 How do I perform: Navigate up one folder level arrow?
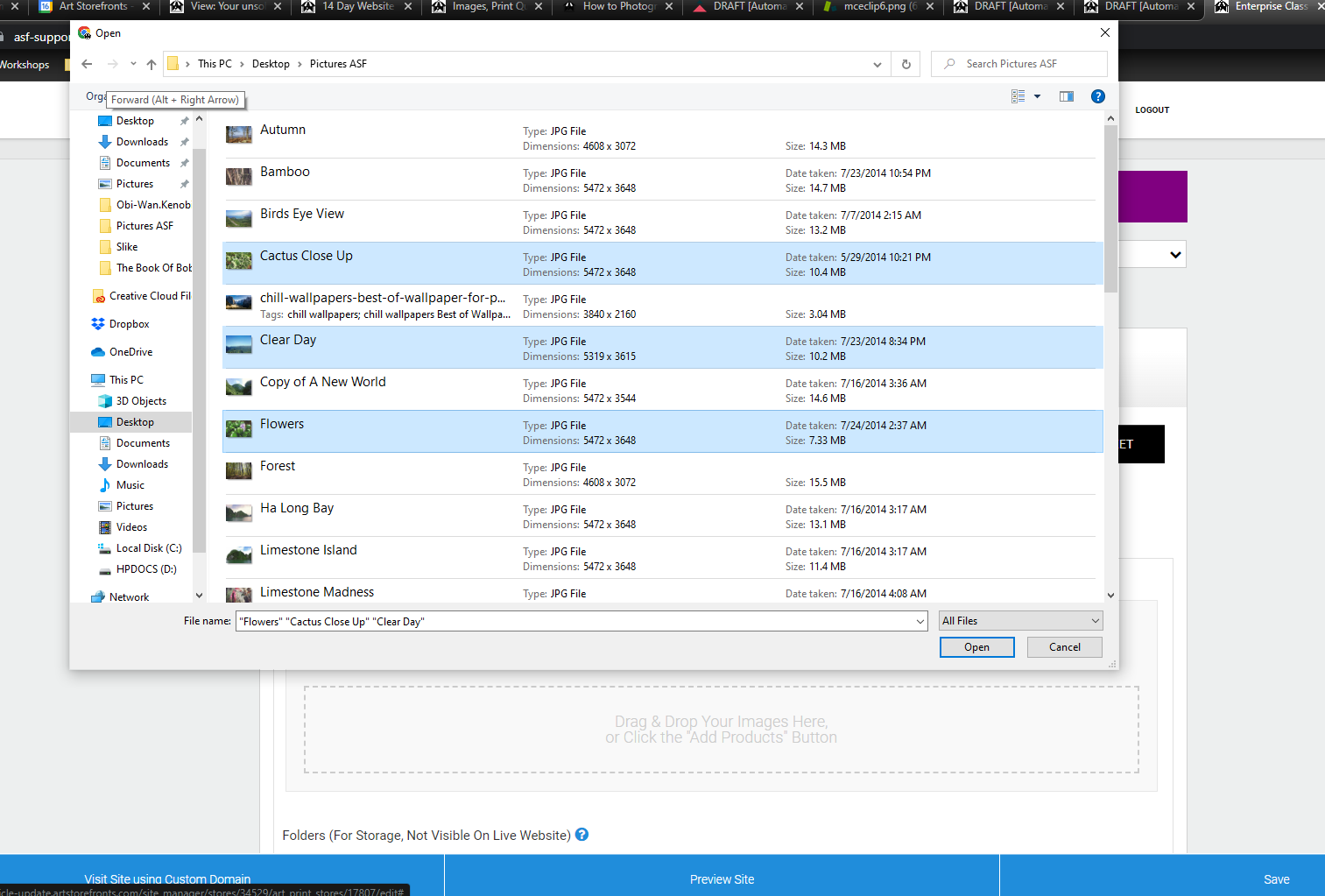point(152,64)
